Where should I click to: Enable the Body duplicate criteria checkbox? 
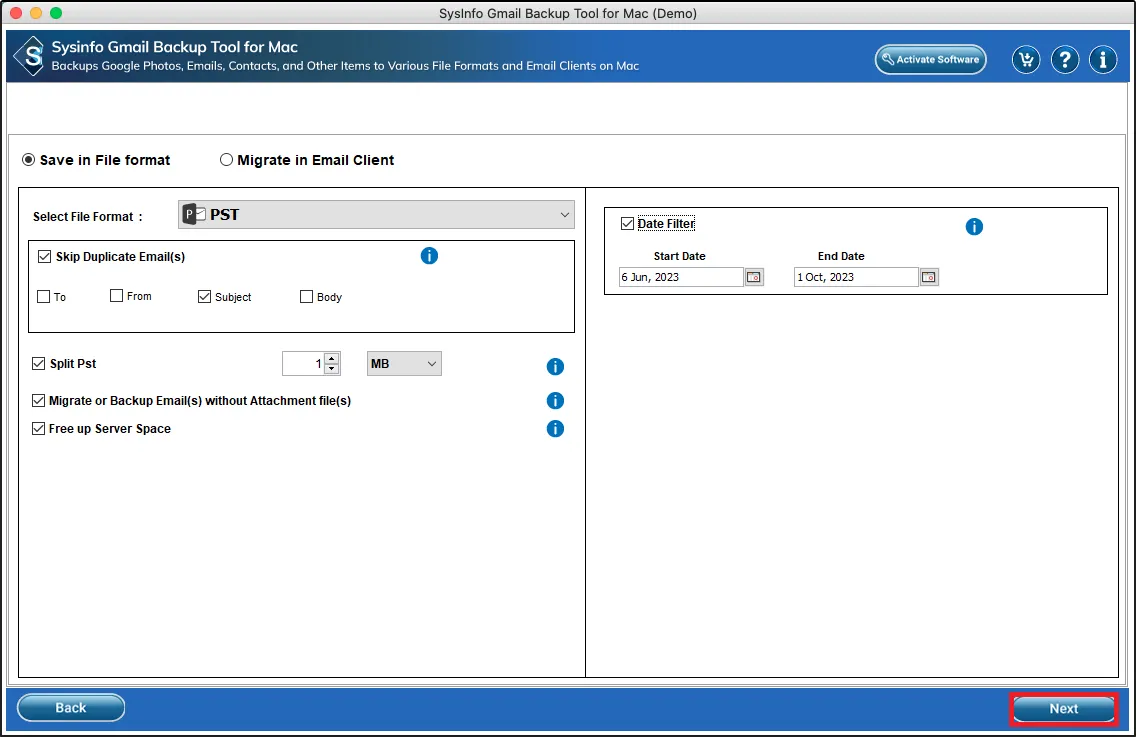point(307,297)
